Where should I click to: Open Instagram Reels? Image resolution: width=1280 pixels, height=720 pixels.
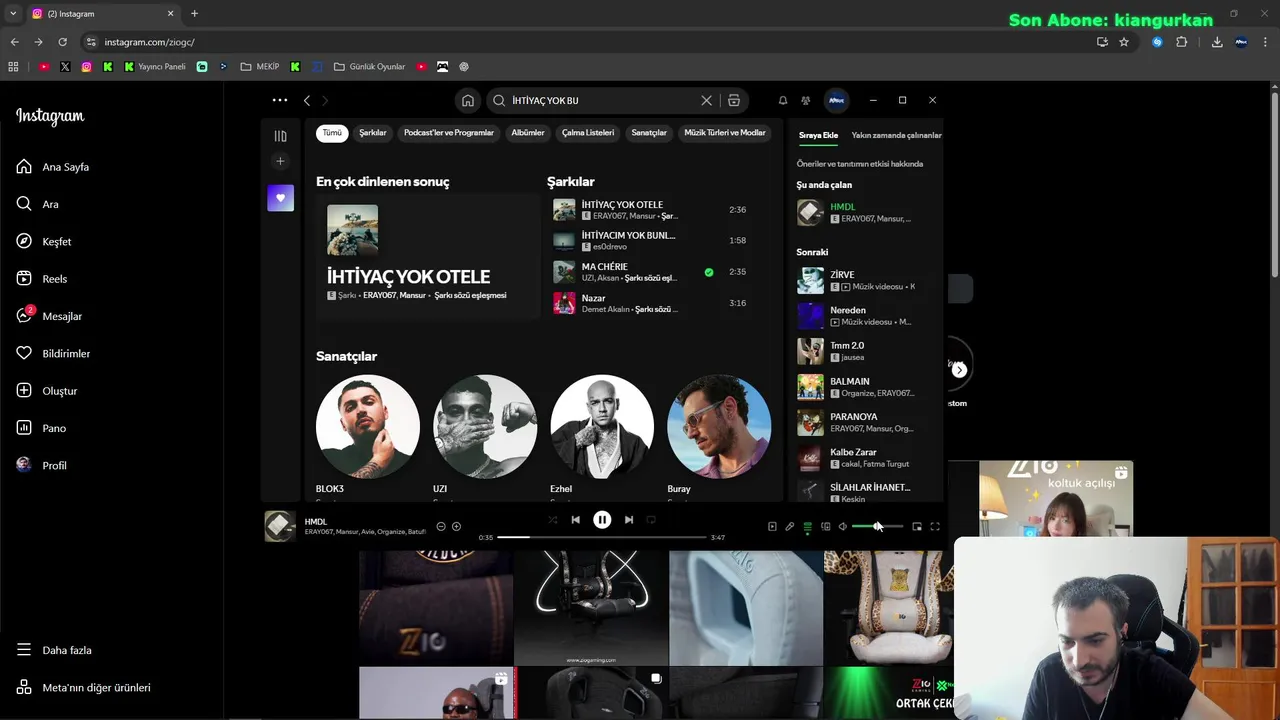43,279
